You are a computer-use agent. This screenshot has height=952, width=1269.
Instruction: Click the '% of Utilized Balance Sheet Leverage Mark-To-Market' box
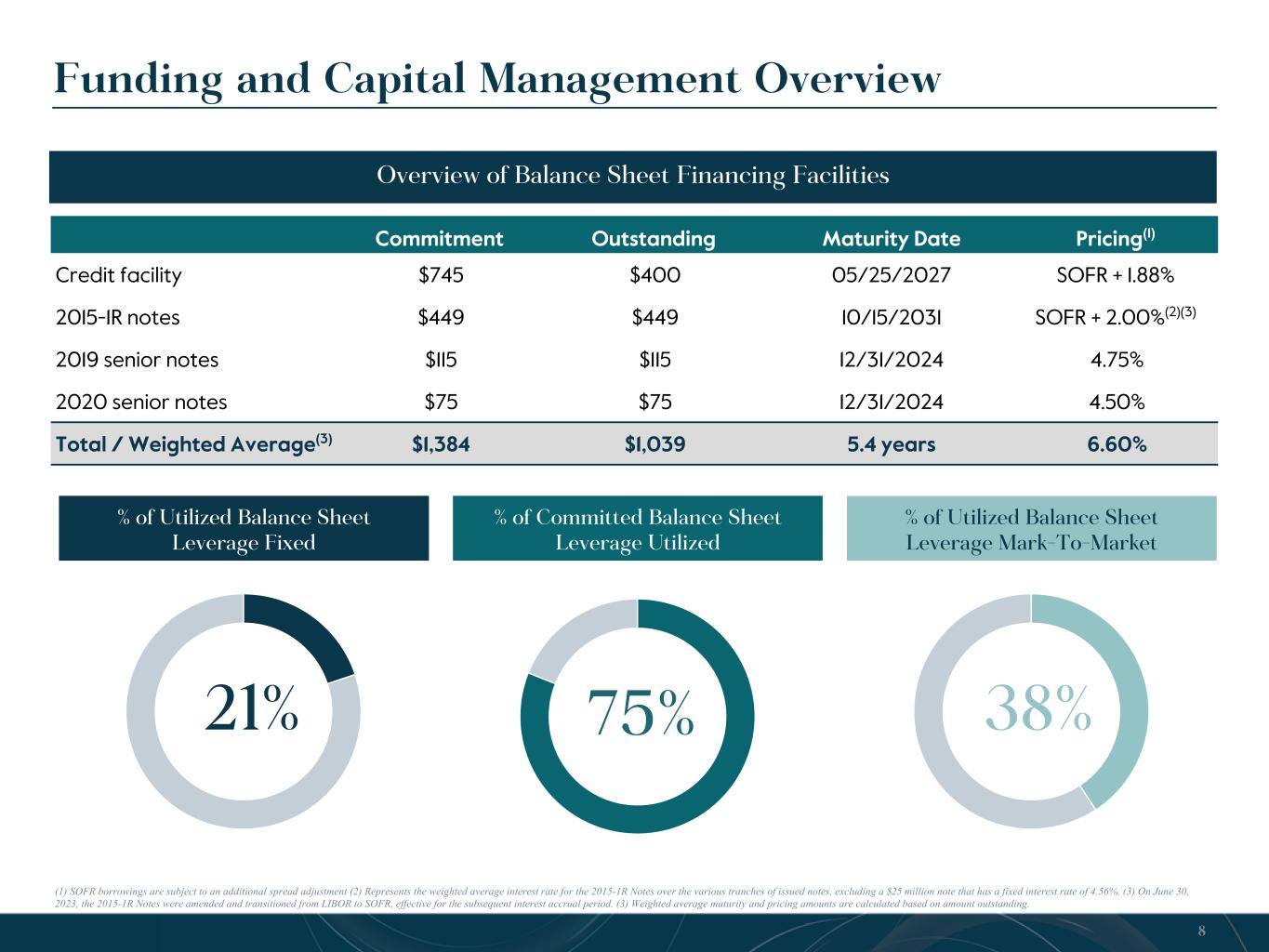point(1031,528)
